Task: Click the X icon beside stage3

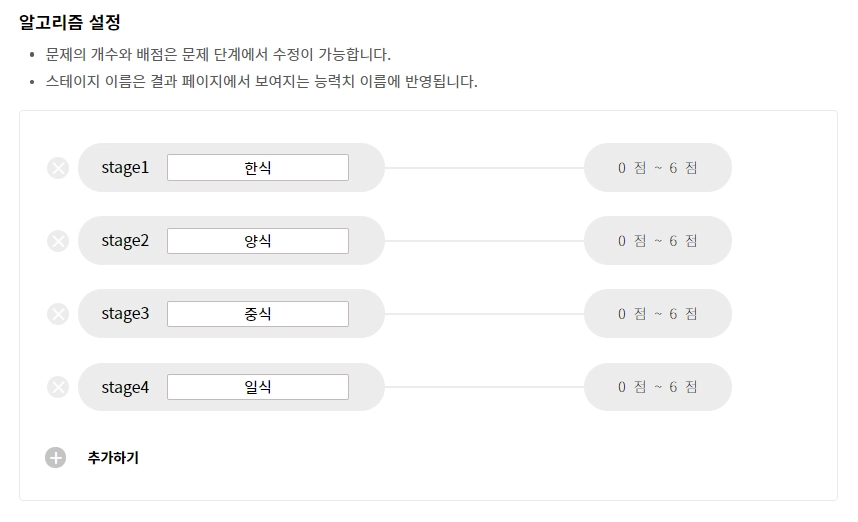Action: click(x=58, y=314)
